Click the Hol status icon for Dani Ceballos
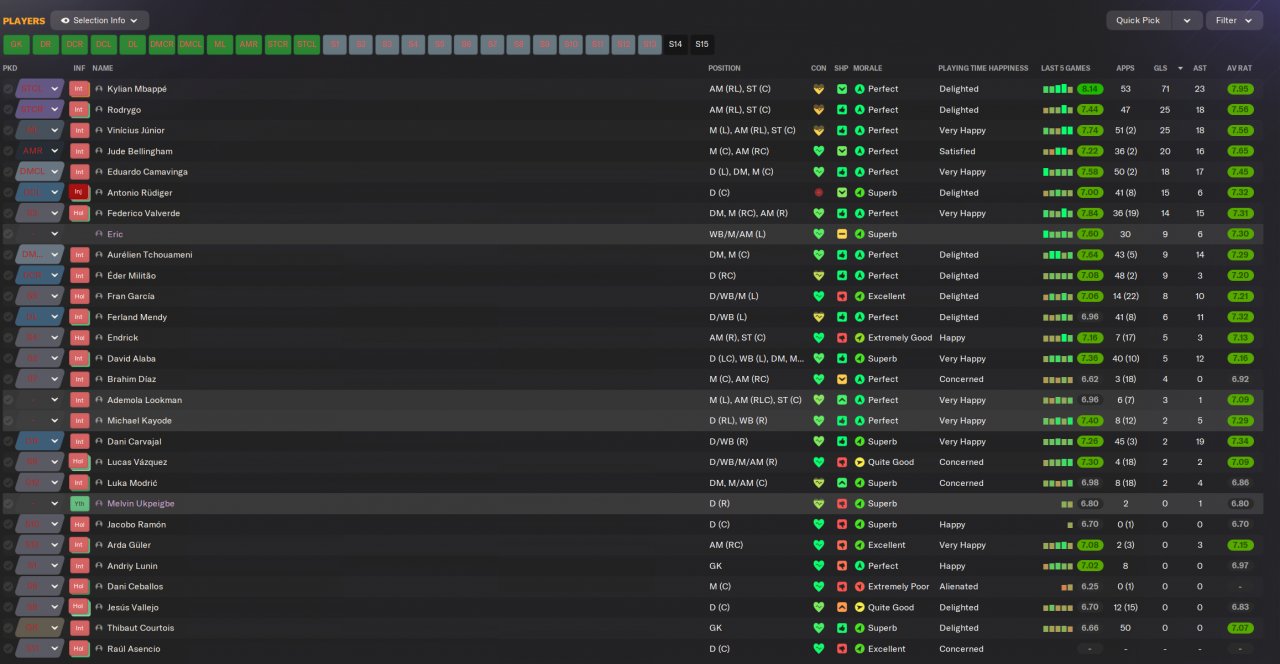This screenshot has width=1280, height=664. (x=79, y=587)
